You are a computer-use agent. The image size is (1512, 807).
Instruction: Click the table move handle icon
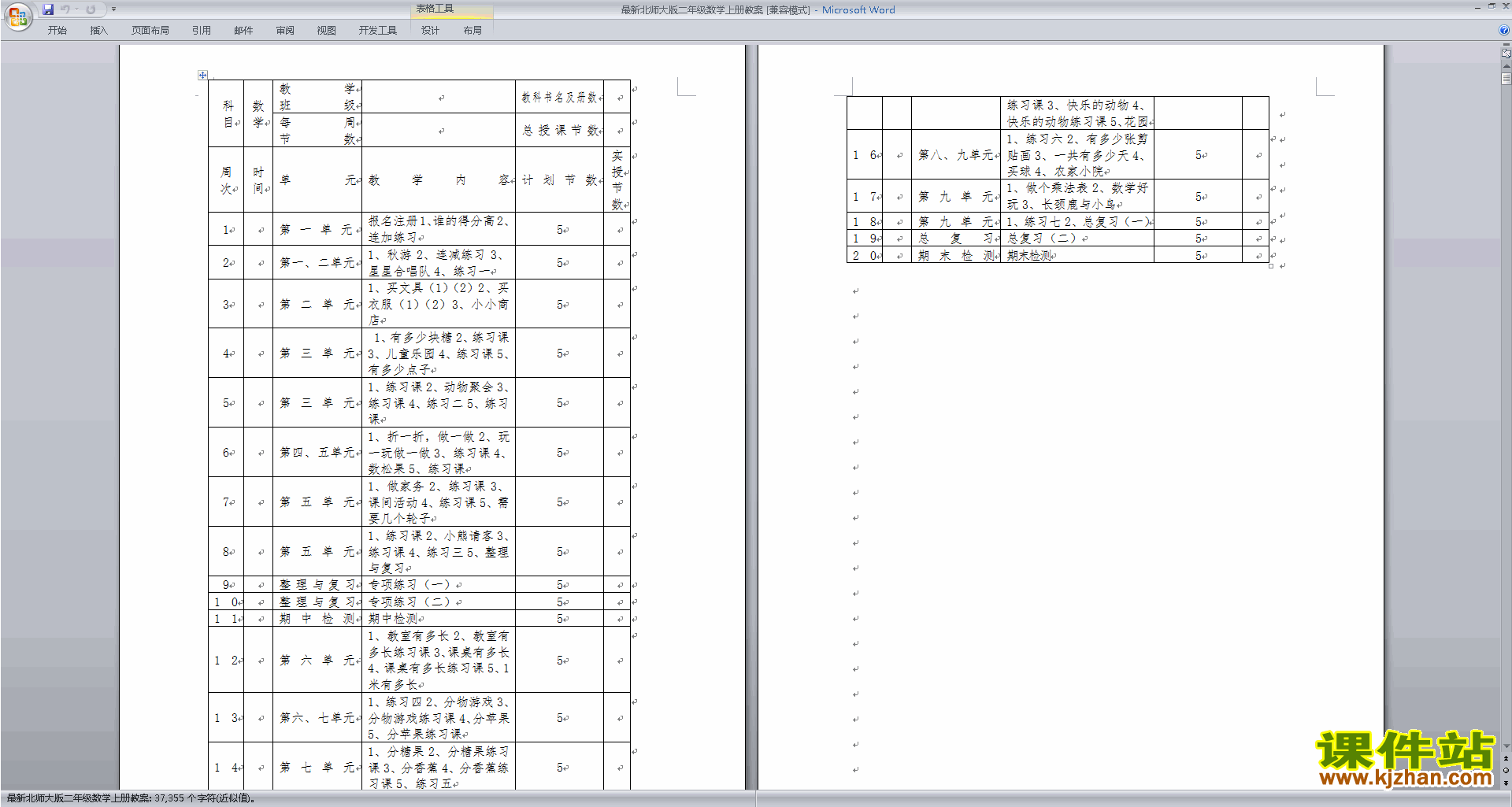(x=202, y=75)
